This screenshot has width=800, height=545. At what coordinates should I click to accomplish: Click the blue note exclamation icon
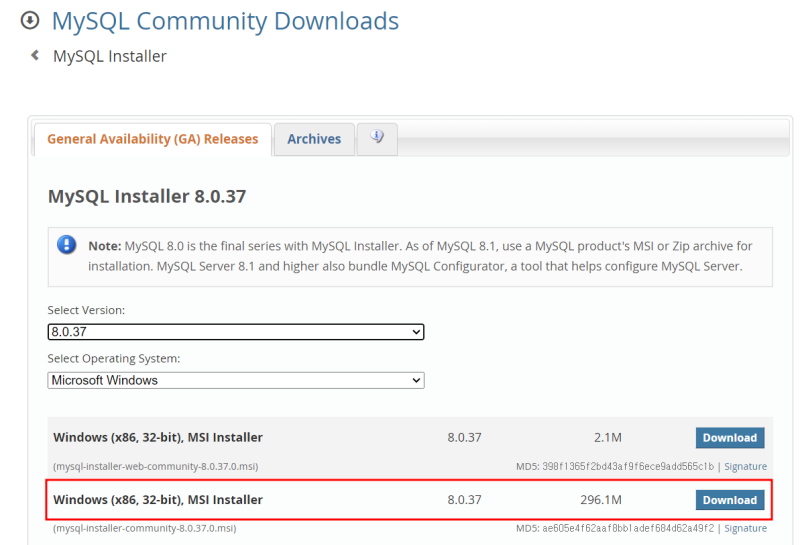[67, 245]
